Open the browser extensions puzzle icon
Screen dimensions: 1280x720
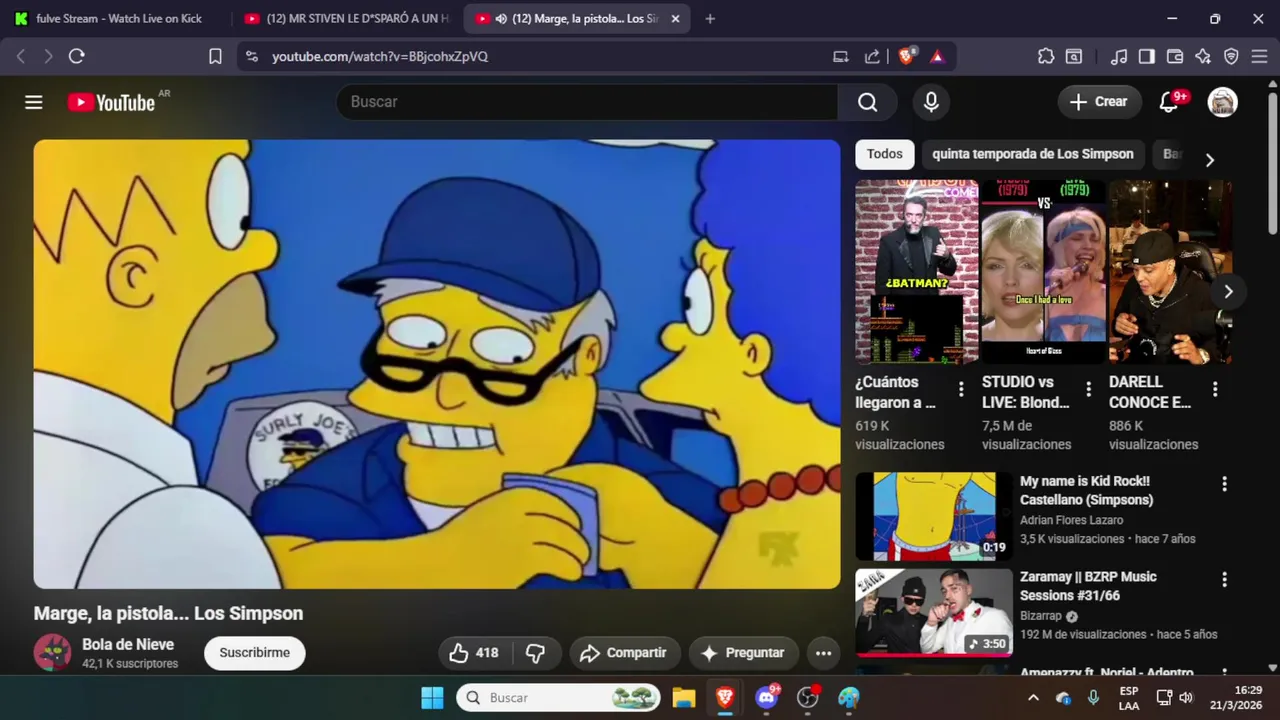tap(1046, 57)
